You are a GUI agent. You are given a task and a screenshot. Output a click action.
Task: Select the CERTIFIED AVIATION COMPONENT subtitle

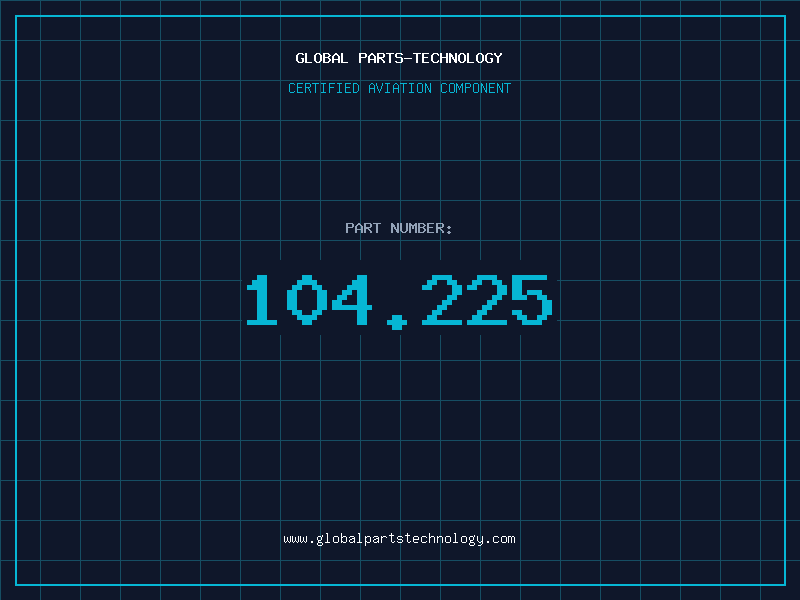(399, 88)
